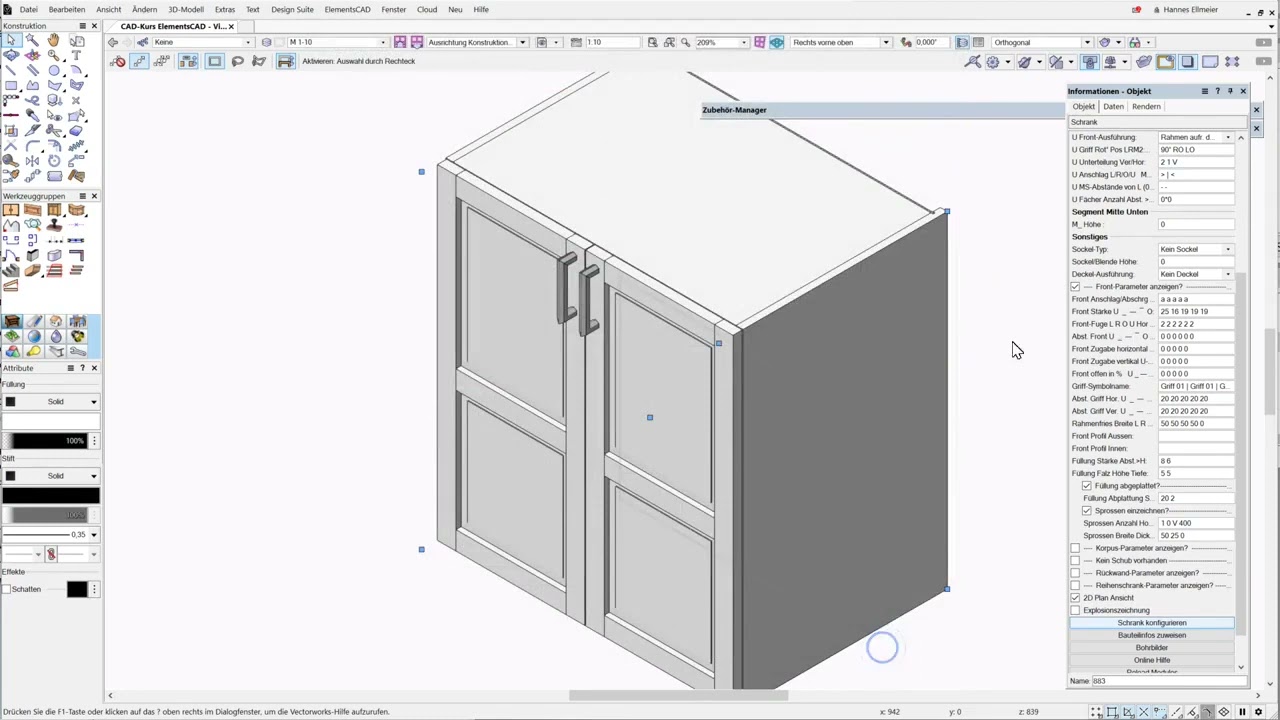This screenshot has height=720, width=1280.
Task: Open the 3D-Modell menu
Action: (186, 9)
